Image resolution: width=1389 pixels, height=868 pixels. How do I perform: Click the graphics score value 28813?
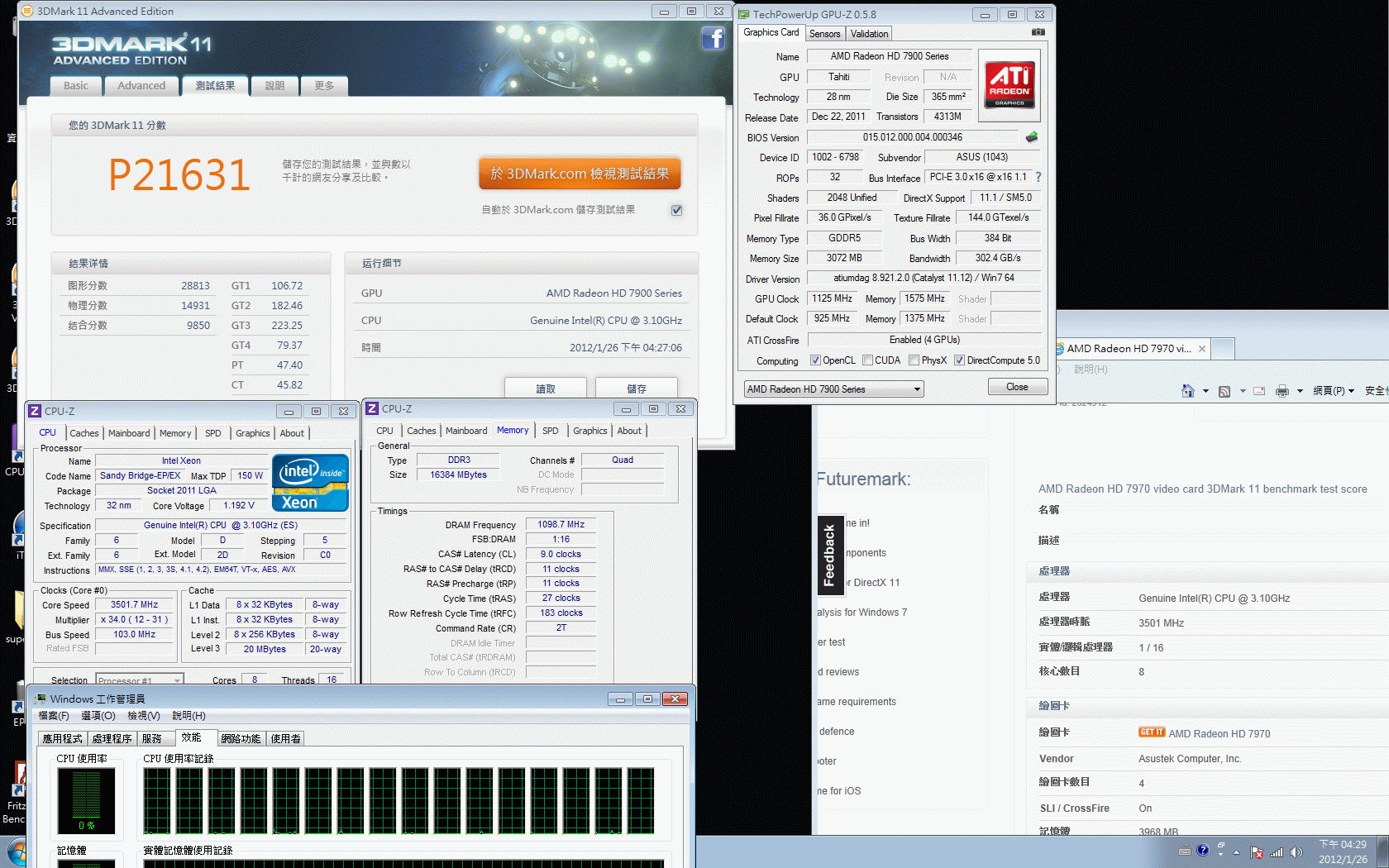(x=195, y=286)
